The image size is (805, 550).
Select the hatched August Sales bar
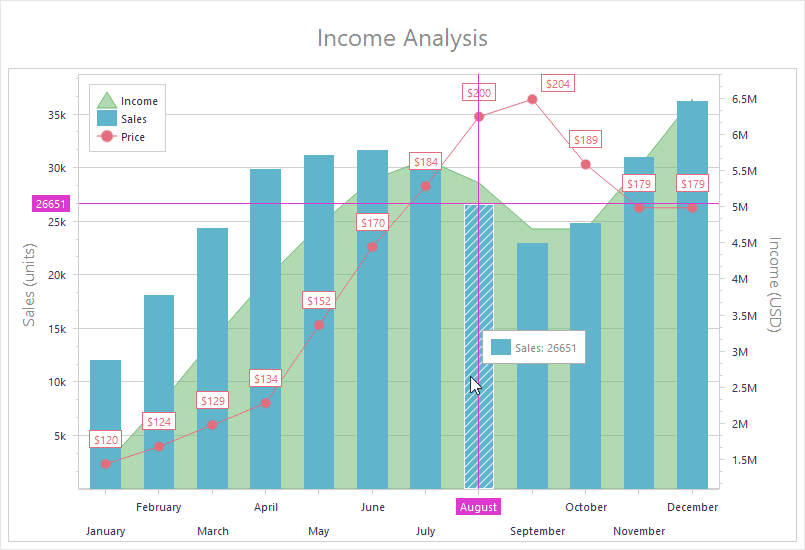(479, 347)
